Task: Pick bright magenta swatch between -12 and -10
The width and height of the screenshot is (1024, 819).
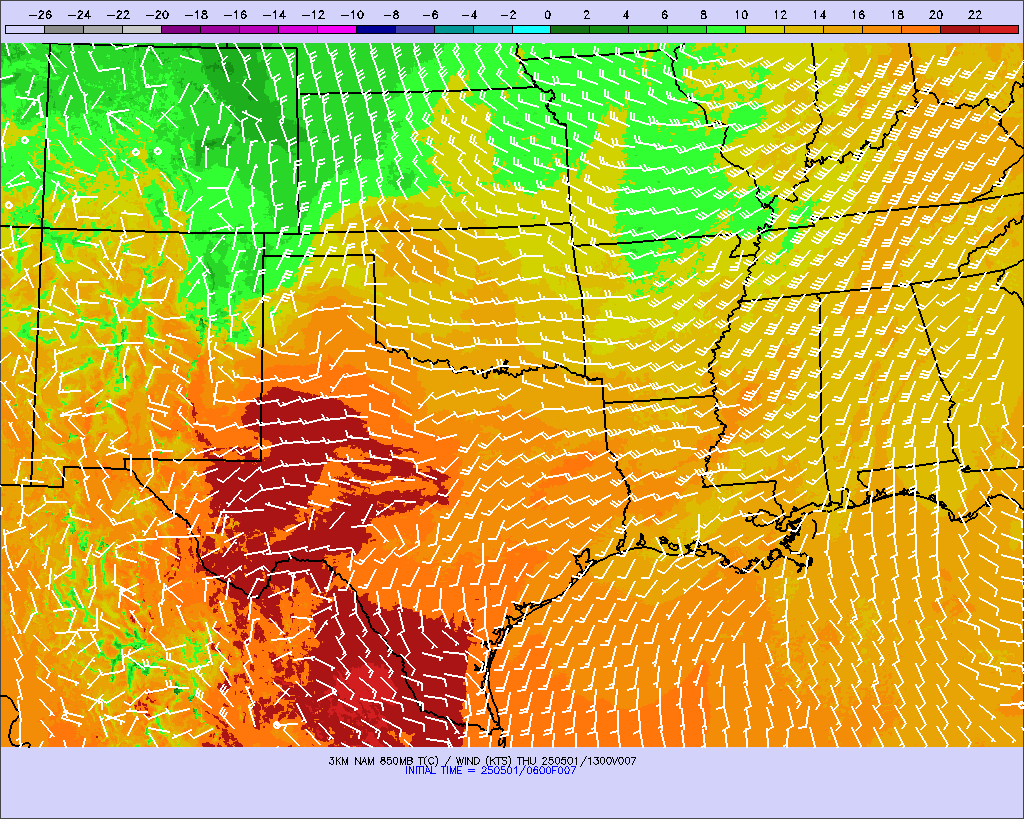Action: point(337,29)
